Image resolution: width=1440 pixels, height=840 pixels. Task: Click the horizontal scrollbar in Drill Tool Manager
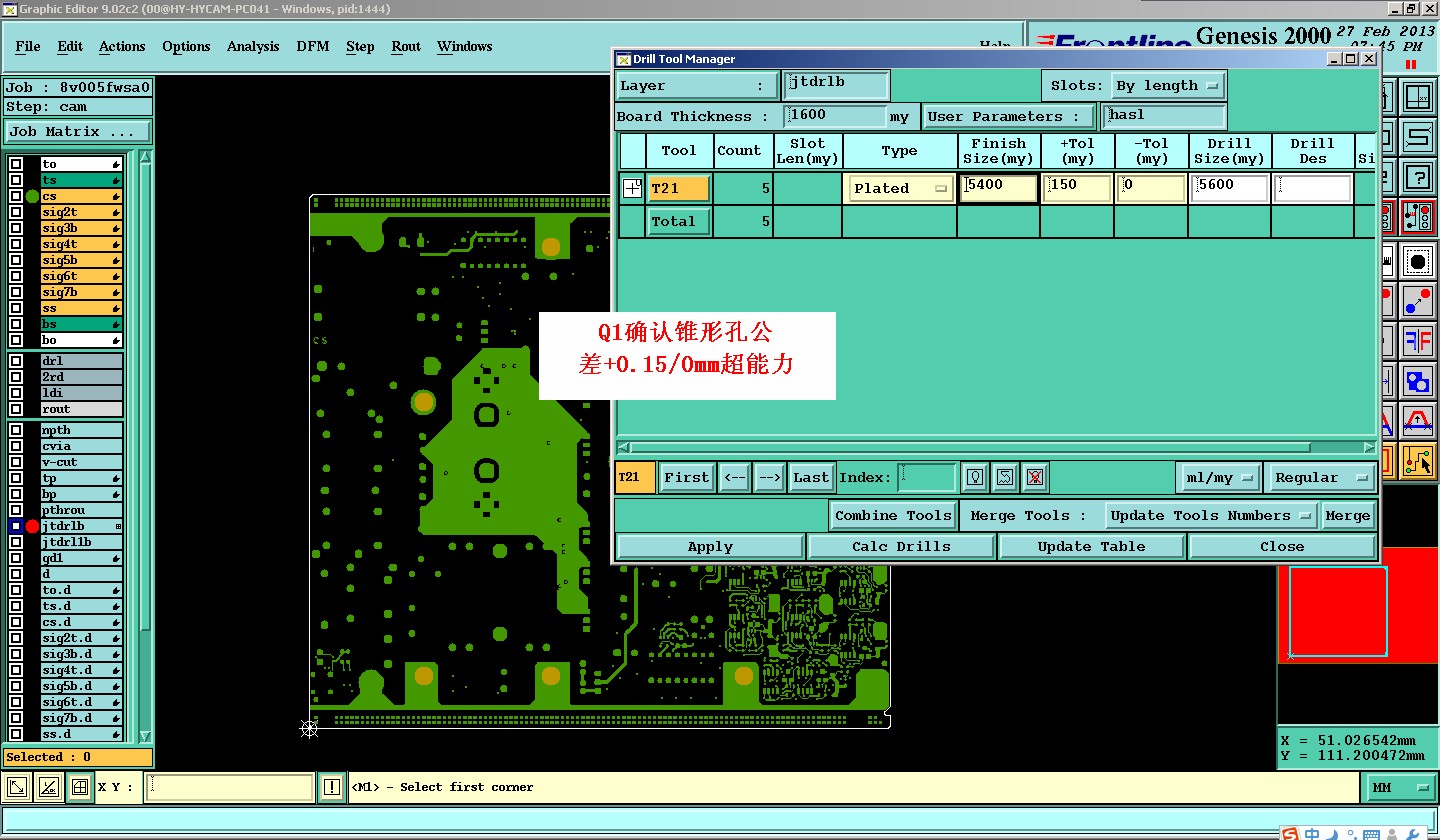click(995, 447)
